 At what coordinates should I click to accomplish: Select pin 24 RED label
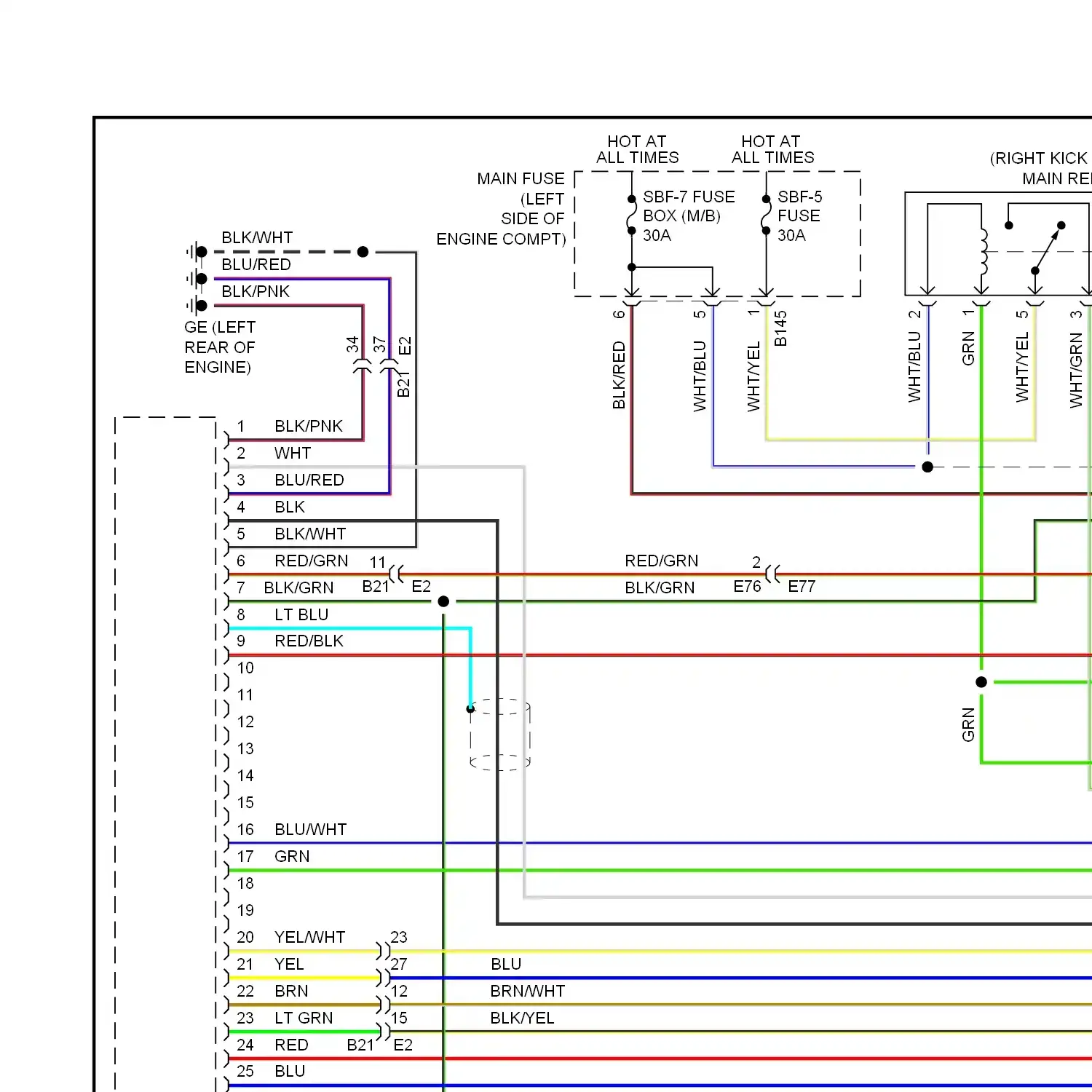click(291, 1045)
